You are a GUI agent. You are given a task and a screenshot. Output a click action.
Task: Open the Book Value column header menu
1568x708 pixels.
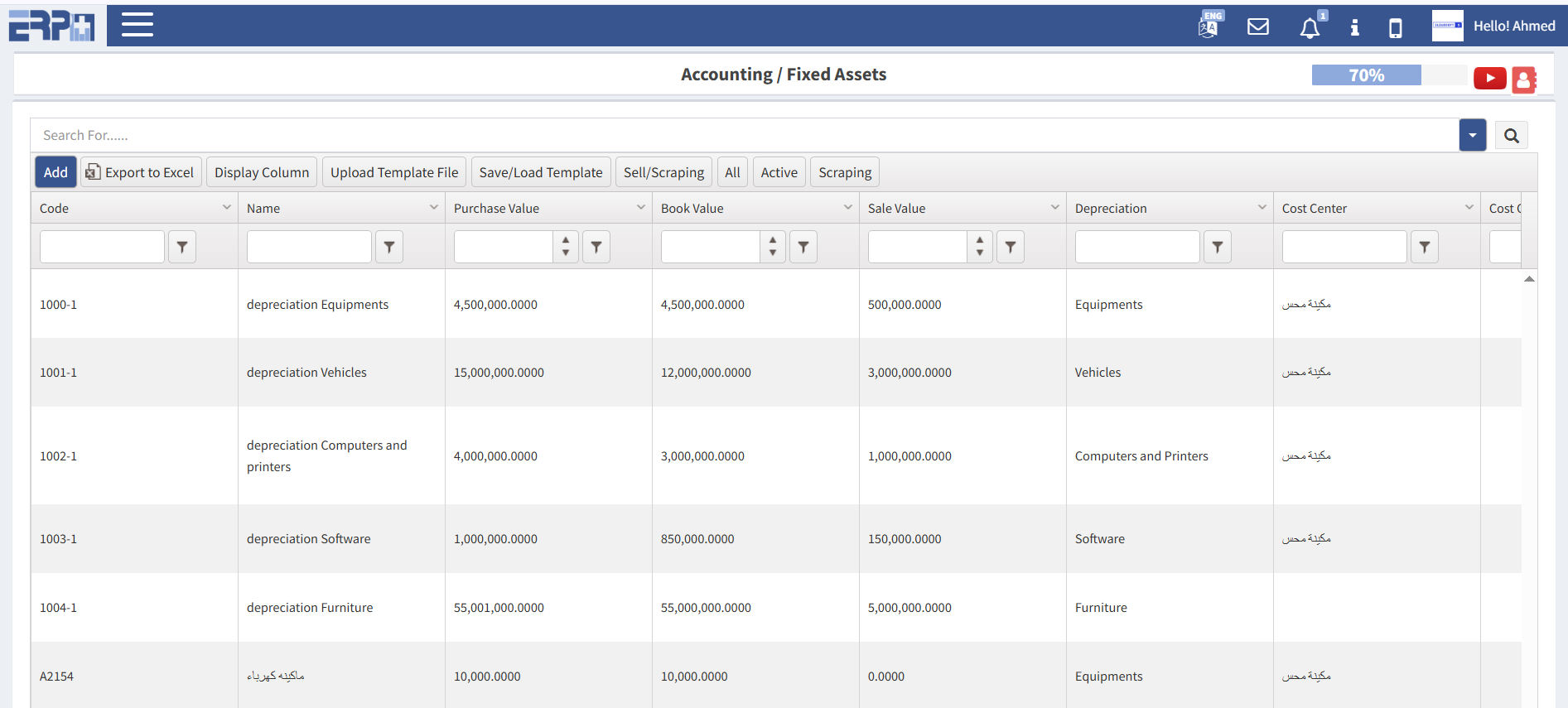click(x=847, y=208)
